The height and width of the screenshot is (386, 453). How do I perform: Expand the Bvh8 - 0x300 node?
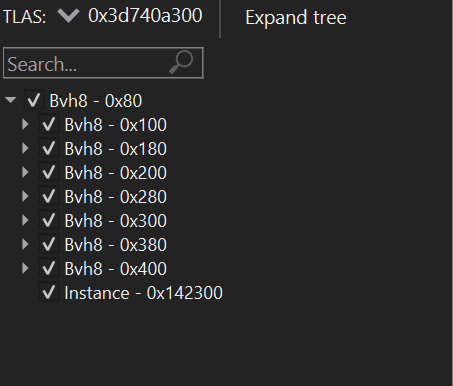pyautogui.click(x=25, y=220)
